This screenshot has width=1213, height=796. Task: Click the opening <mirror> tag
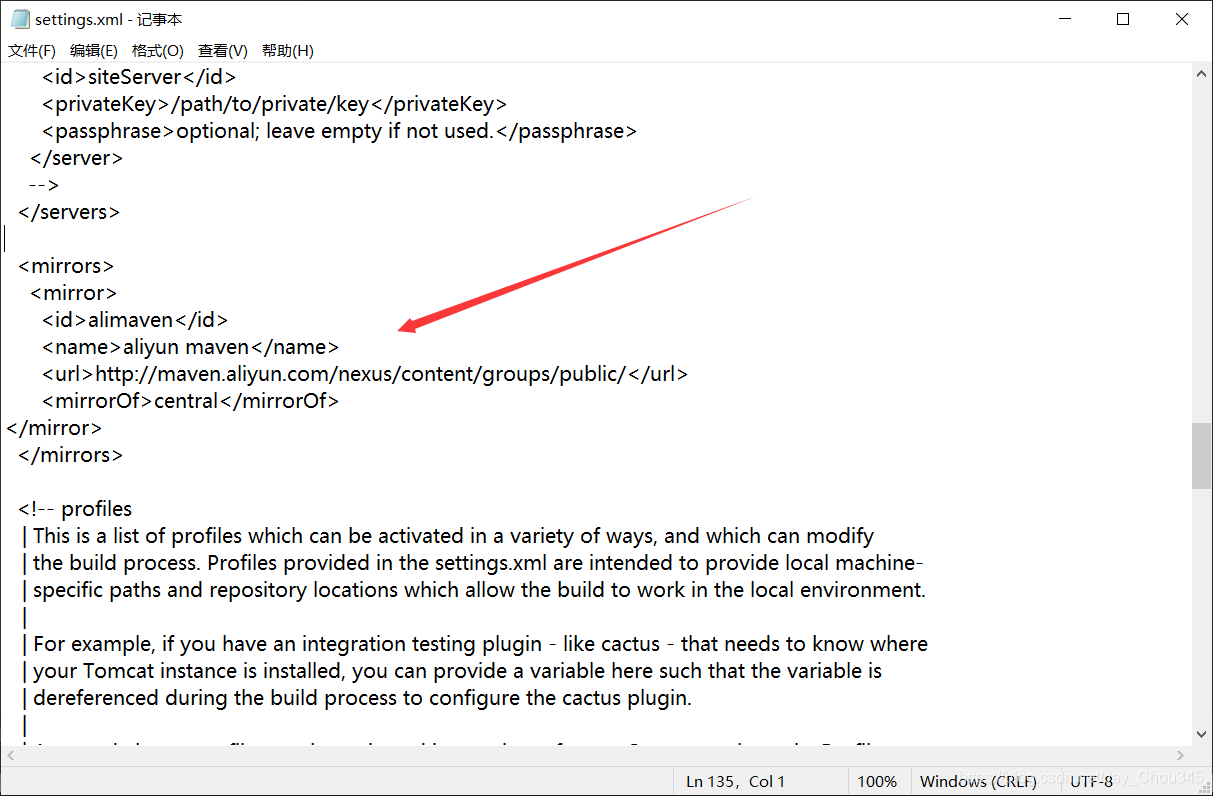pos(74,293)
